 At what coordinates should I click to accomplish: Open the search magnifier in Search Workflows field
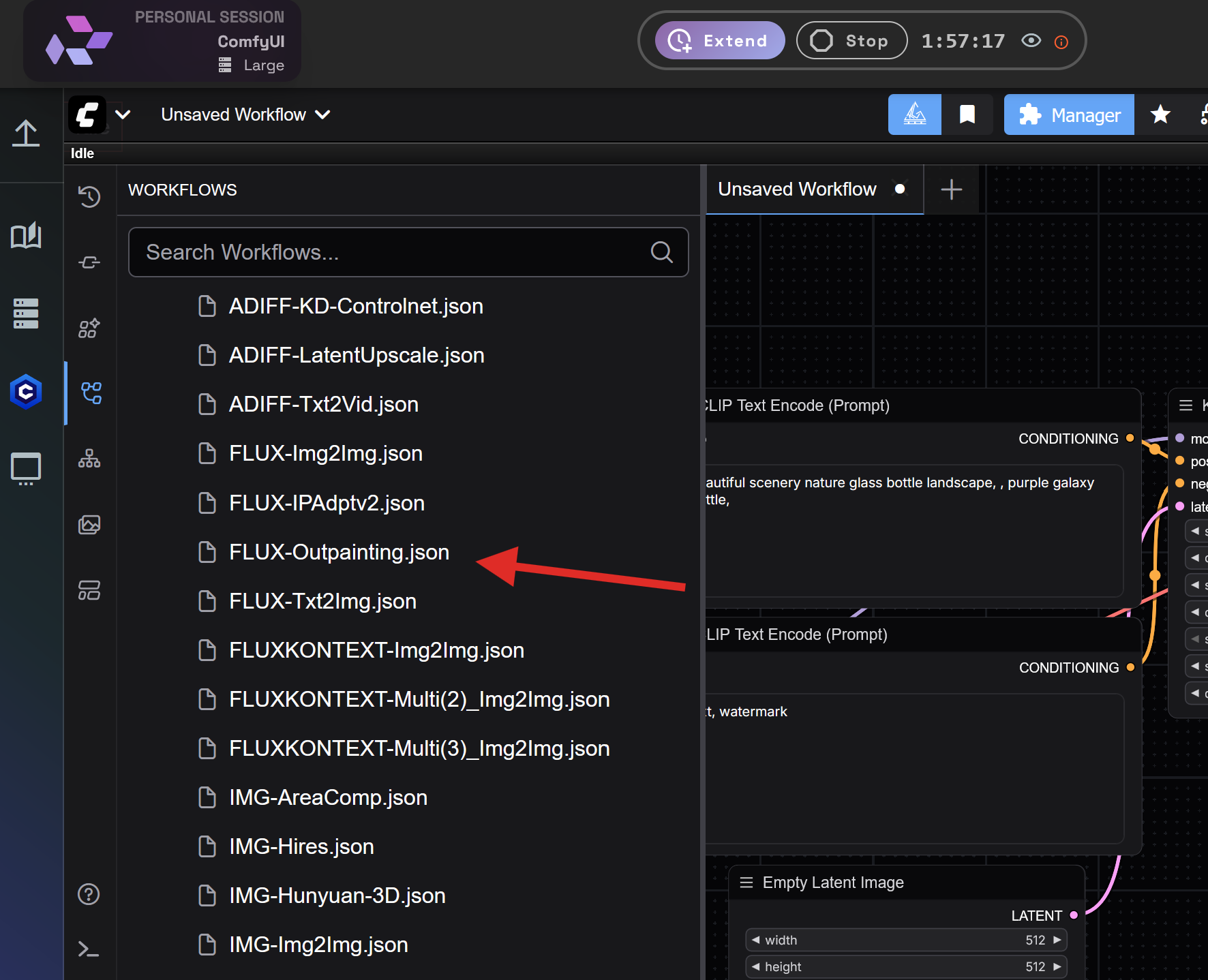pyautogui.click(x=661, y=252)
